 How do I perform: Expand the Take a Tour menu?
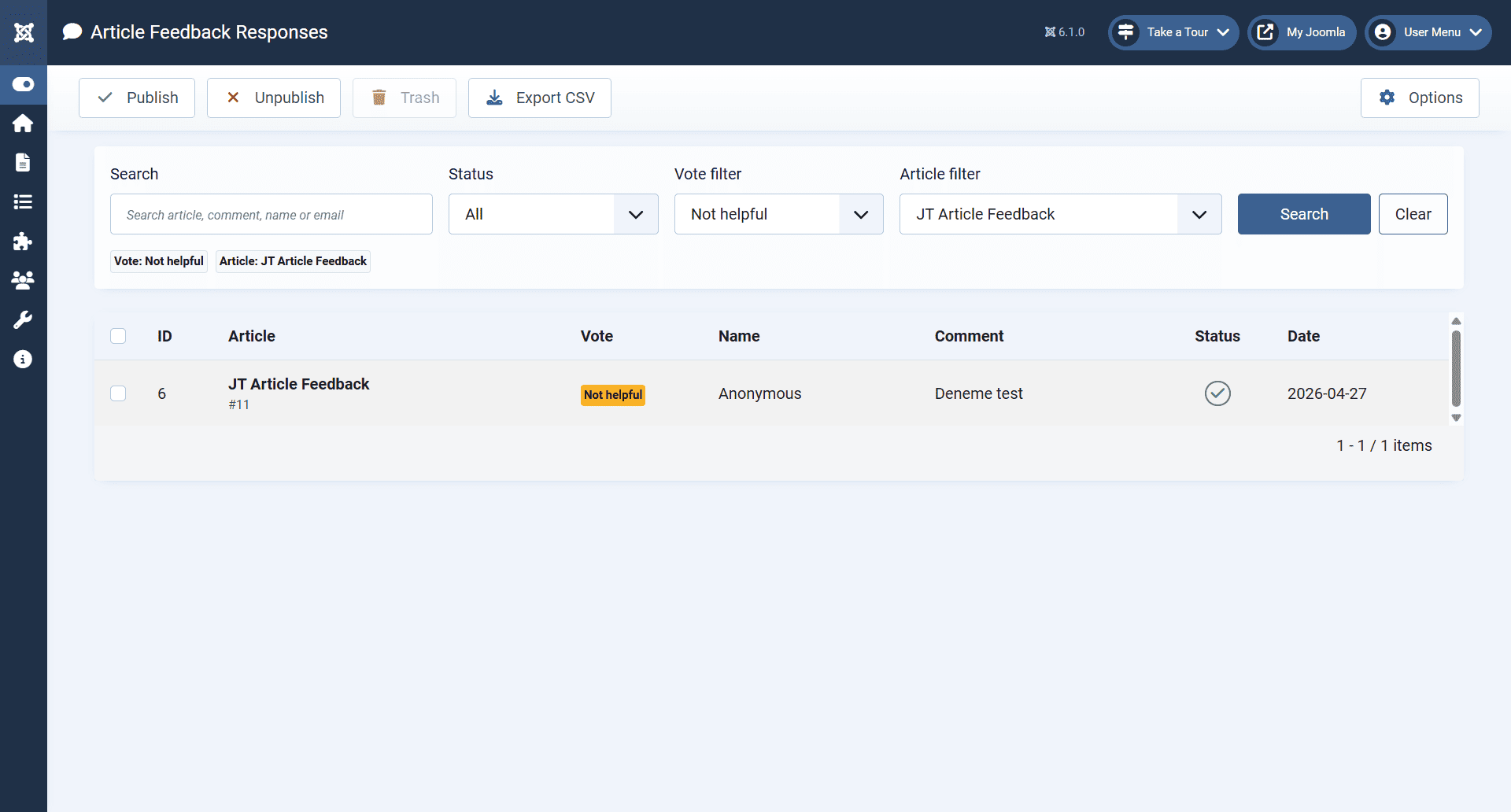[1173, 32]
